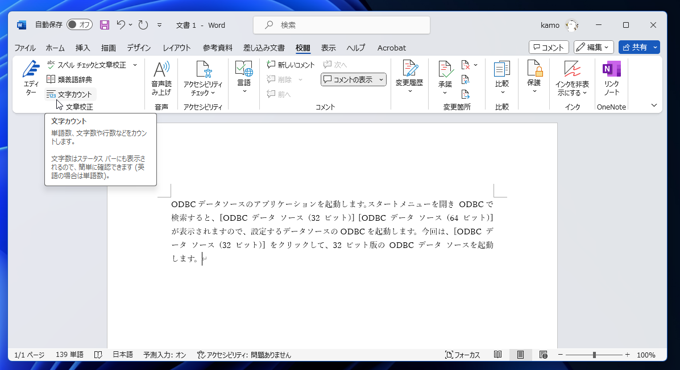Go to next change icon

pos(465,94)
